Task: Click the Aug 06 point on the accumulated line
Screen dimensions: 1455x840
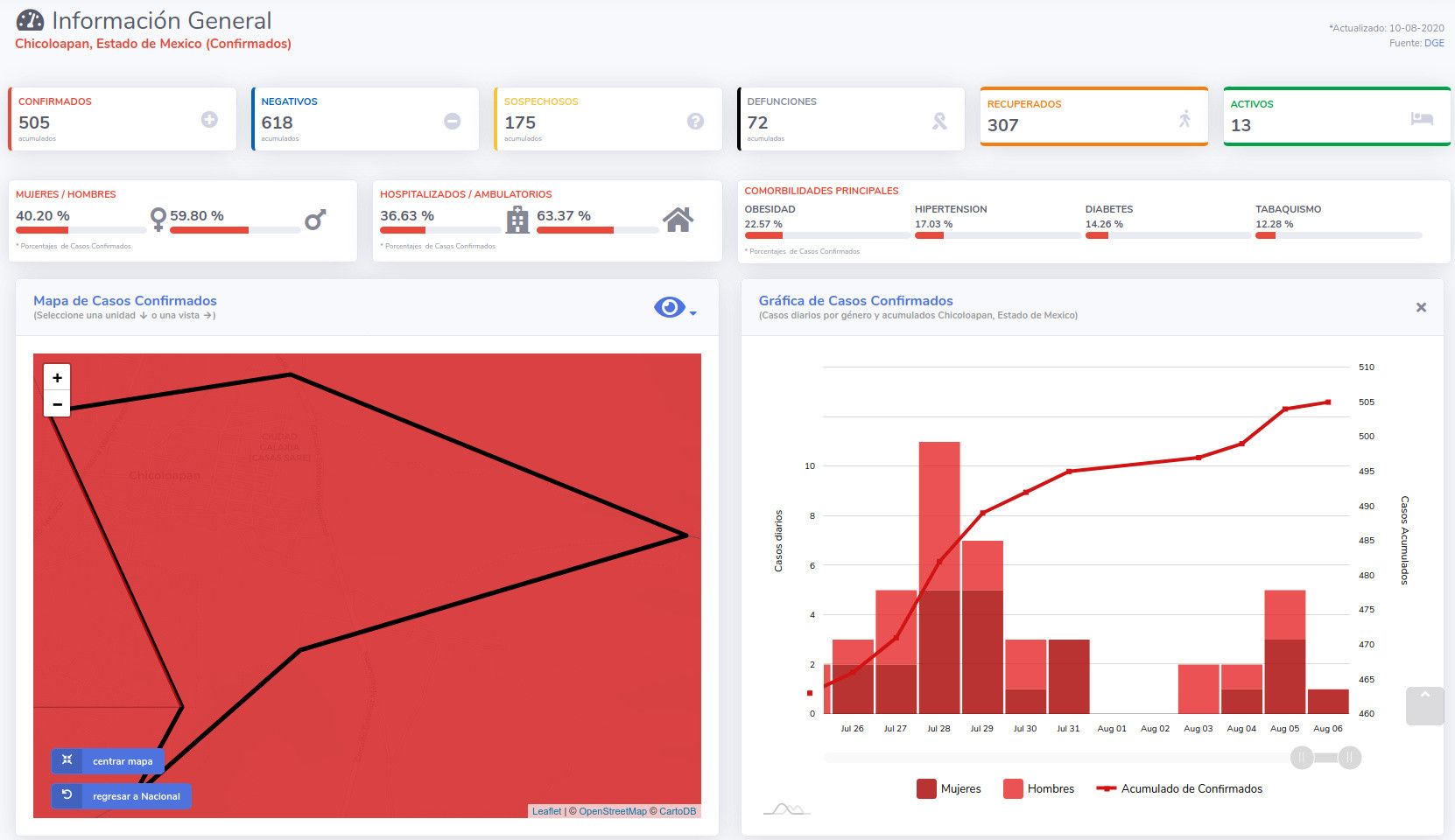Action: (1328, 402)
